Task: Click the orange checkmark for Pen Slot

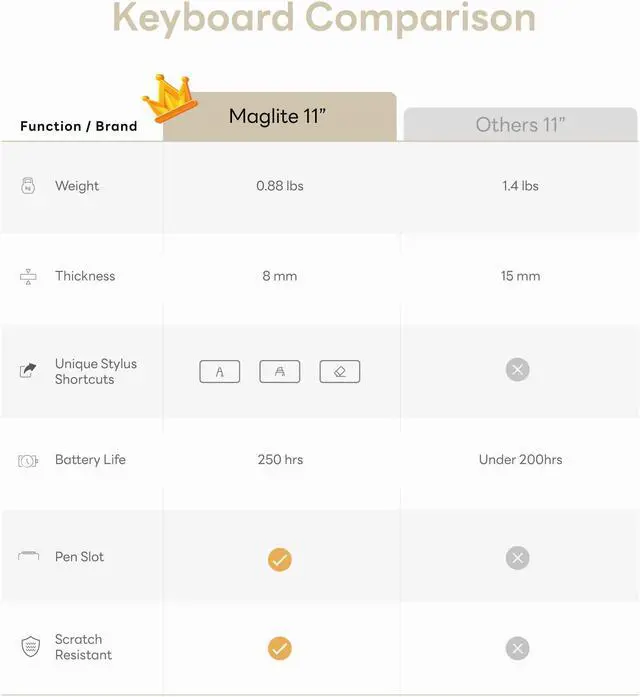Action: (280, 559)
